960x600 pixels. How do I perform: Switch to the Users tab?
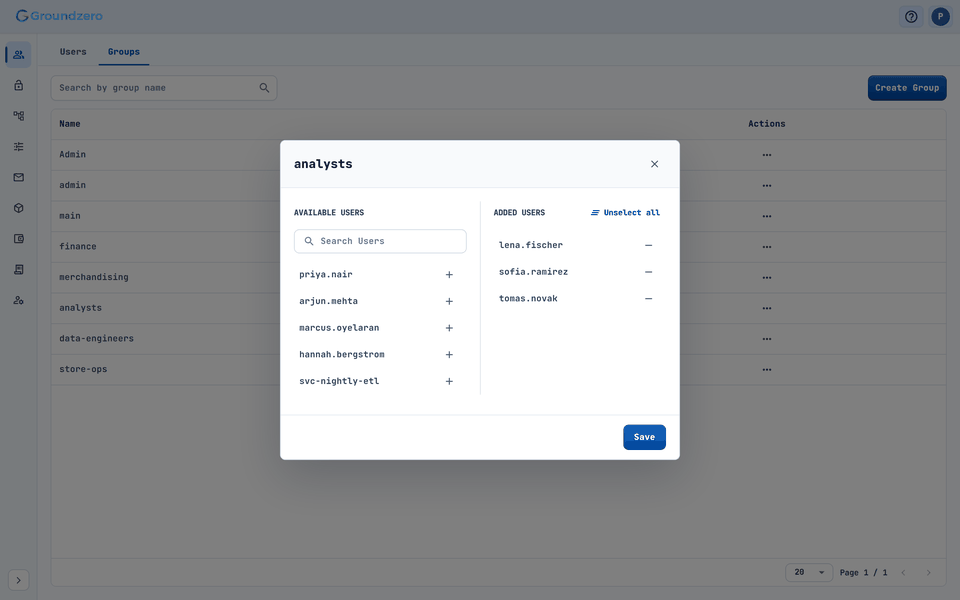coord(73,52)
